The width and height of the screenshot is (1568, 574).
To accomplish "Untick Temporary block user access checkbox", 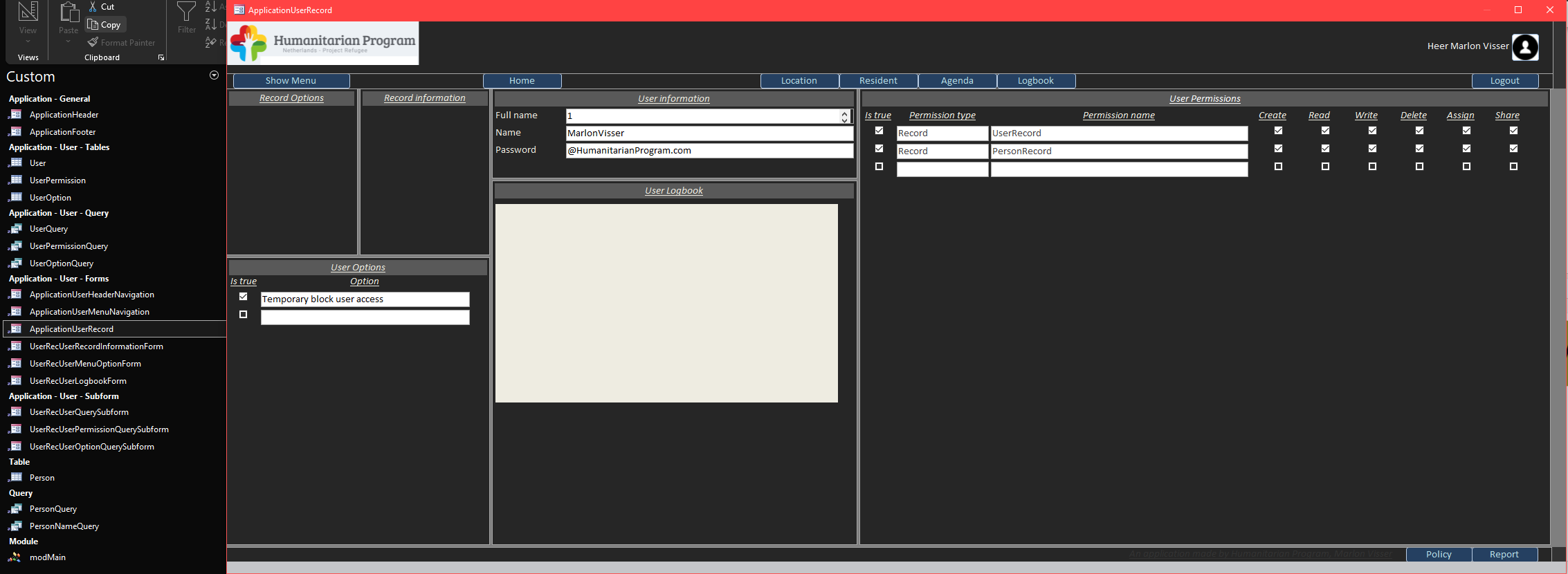I will [x=243, y=297].
